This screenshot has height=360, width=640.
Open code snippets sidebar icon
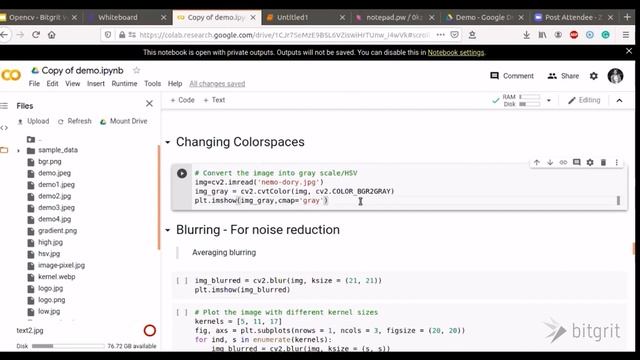[4, 128]
